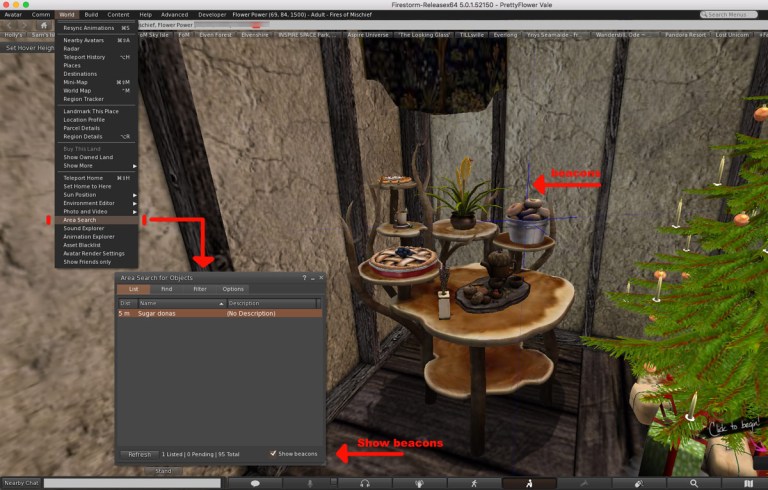Toggle the microphone voice button

pyautogui.click(x=310, y=483)
